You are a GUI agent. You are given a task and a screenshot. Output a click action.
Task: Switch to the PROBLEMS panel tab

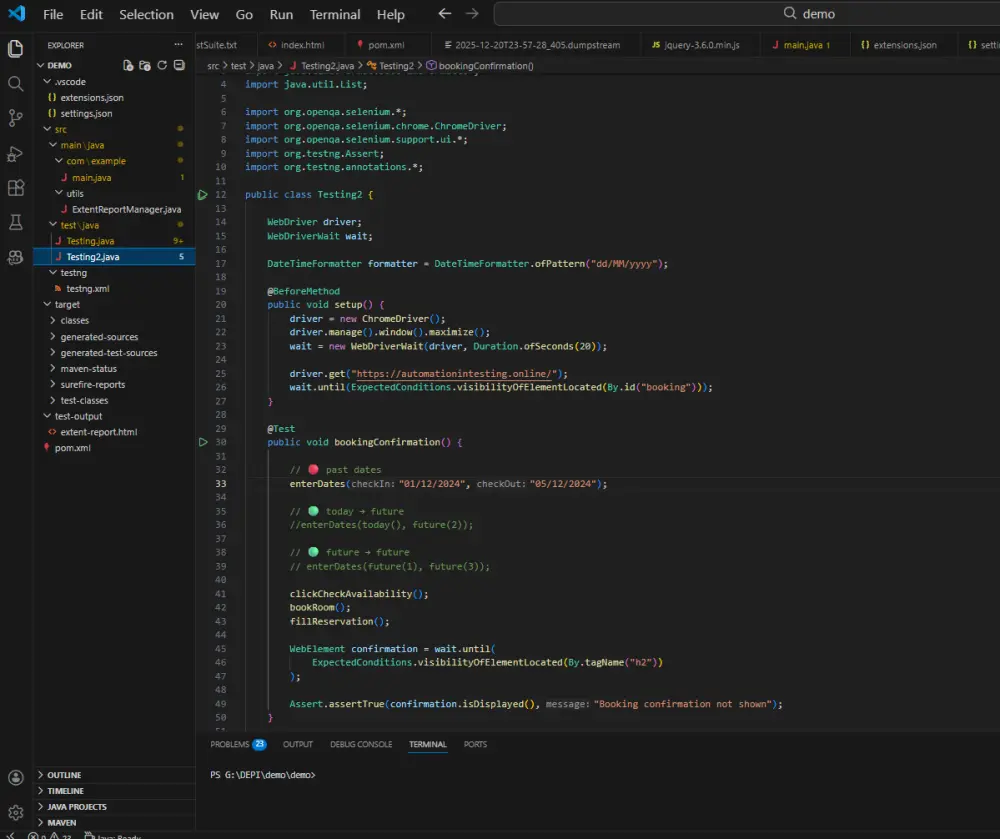[x=230, y=744]
